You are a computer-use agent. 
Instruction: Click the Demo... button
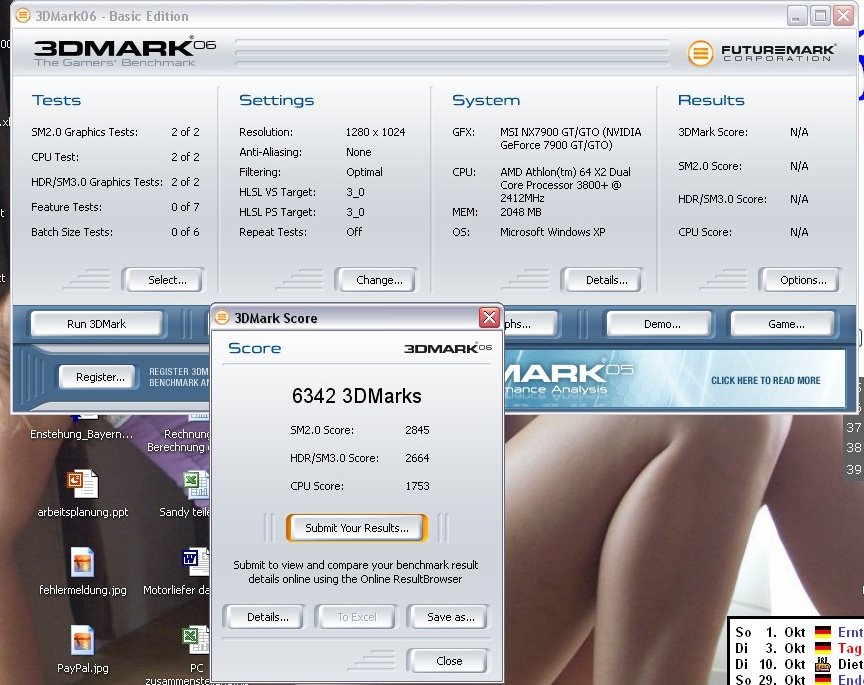(x=660, y=323)
